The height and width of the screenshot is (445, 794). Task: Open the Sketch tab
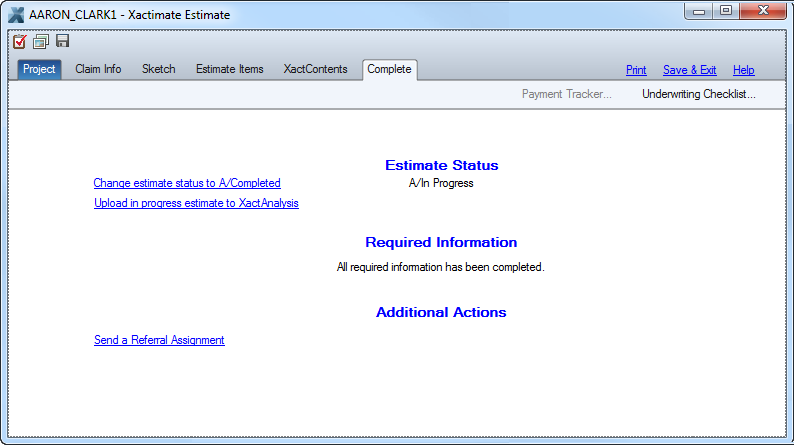pos(158,69)
